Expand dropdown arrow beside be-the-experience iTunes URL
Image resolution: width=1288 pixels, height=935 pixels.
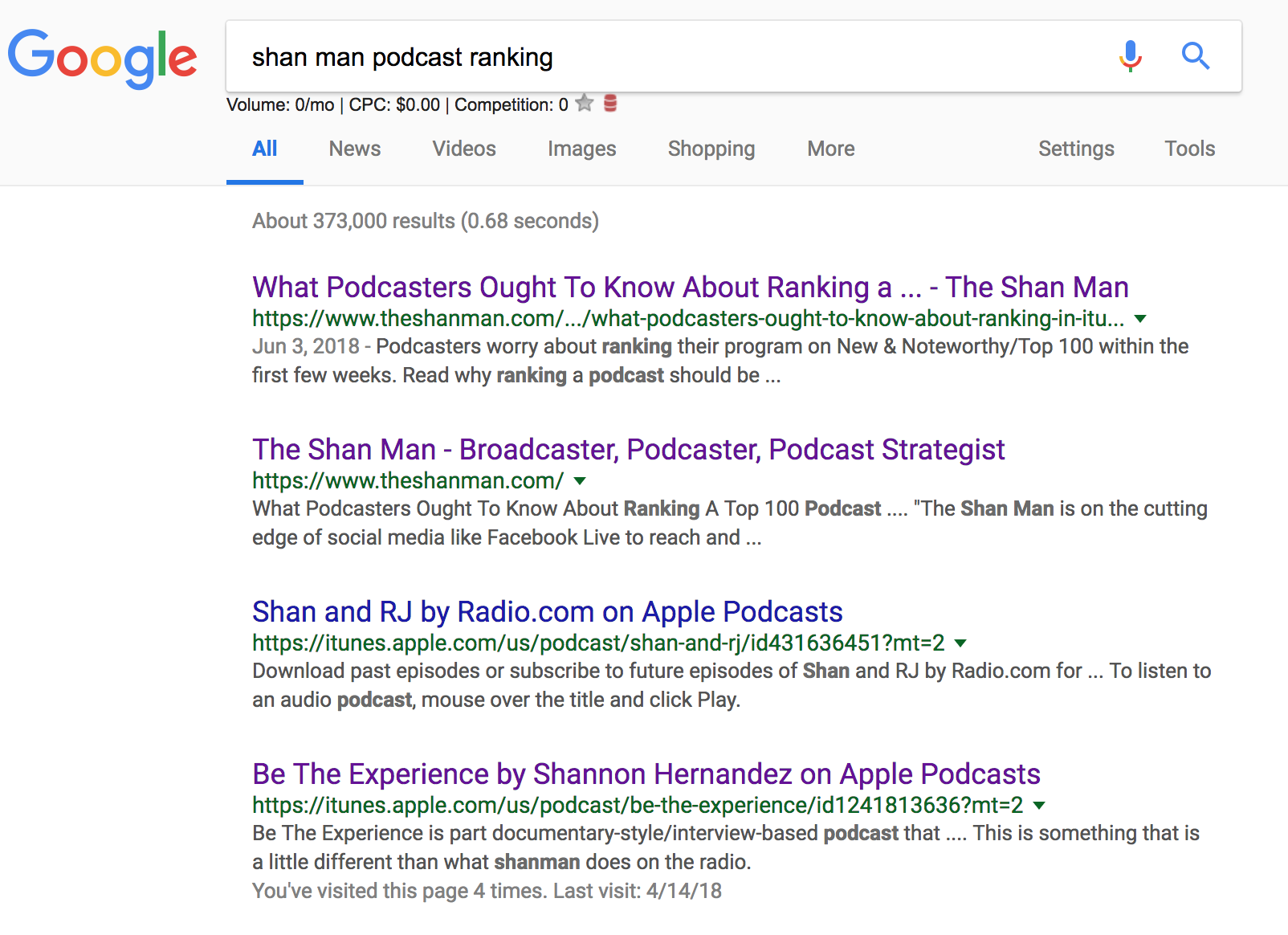pyautogui.click(x=1039, y=806)
